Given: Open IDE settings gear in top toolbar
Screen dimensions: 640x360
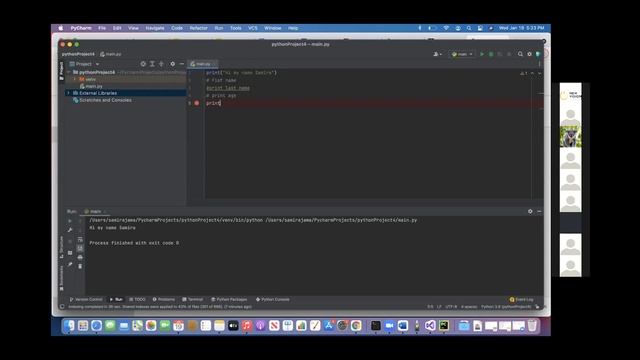Looking at the screenshot, I should 529,54.
